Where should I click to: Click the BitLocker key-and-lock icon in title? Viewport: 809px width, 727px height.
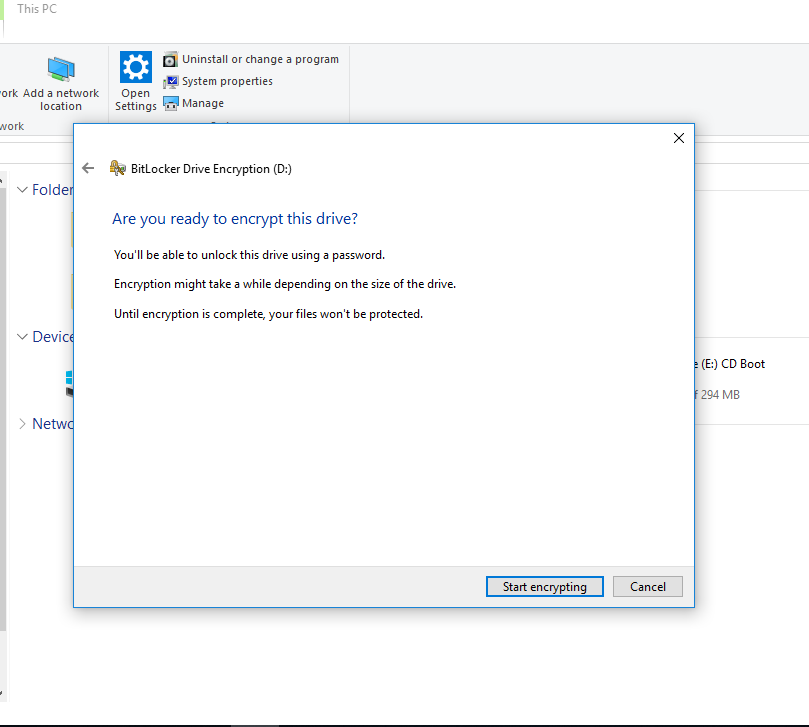(x=118, y=168)
